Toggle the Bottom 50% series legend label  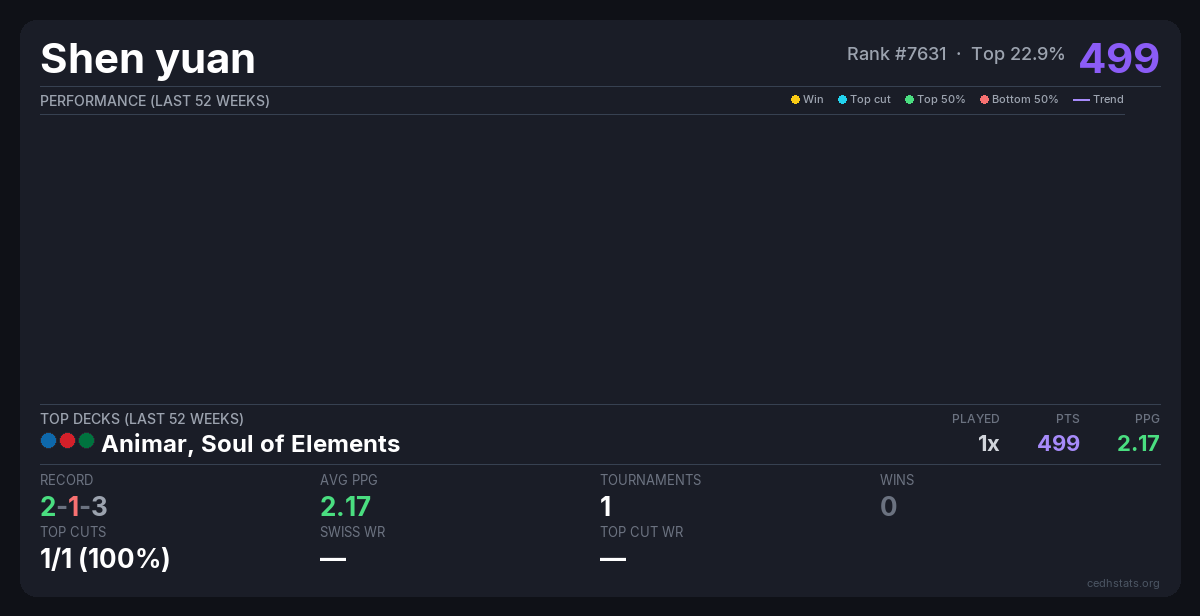[1025, 100]
